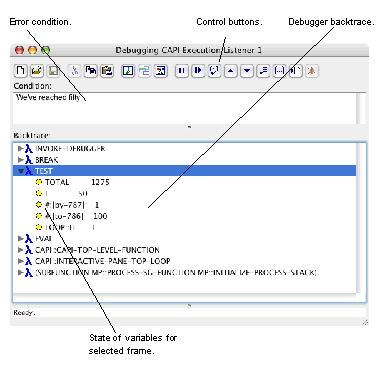Click the red bug Report Bug icon
This screenshot has height=370, width=381.
[312, 71]
